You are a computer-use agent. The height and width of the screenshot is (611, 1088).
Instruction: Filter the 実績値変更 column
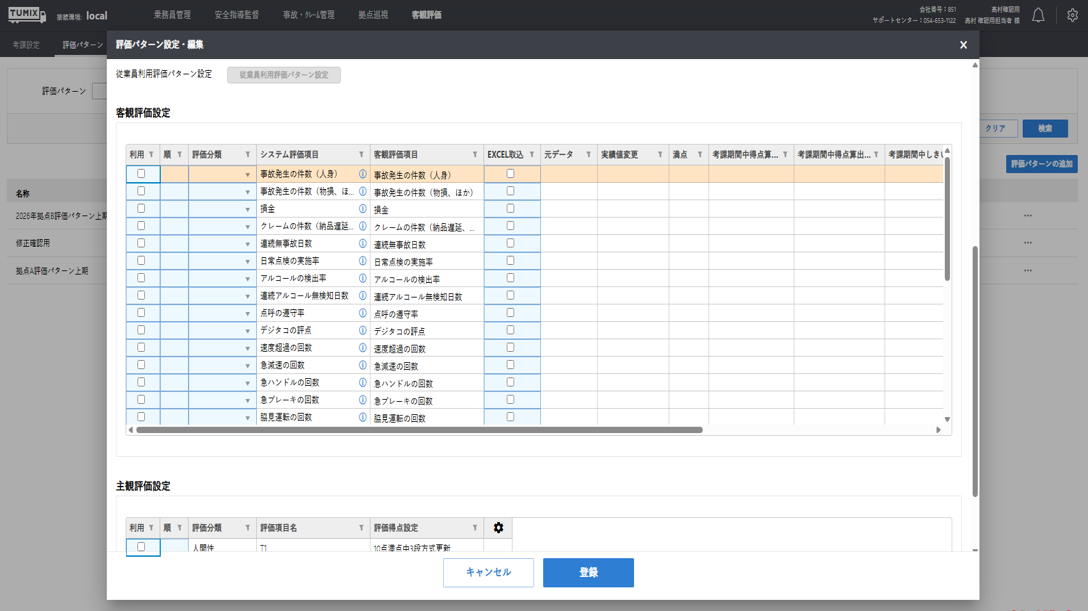[x=660, y=155]
